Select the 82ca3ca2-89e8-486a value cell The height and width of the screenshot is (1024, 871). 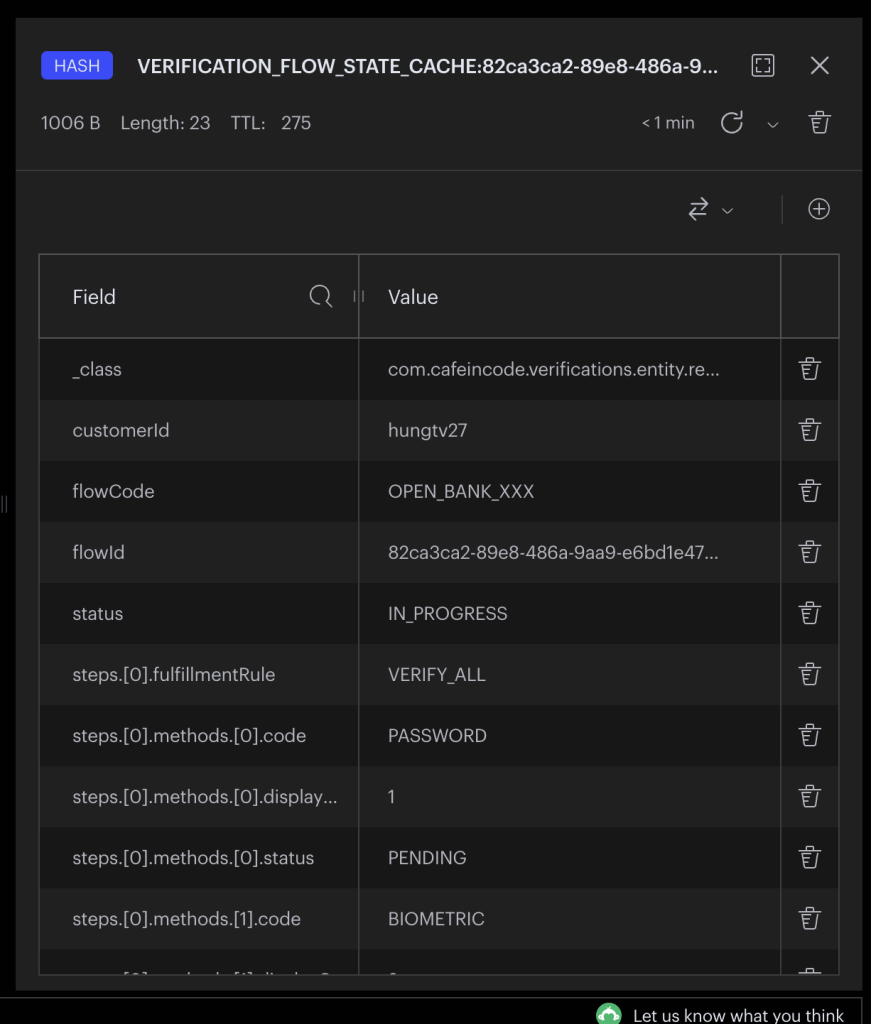click(x=569, y=552)
